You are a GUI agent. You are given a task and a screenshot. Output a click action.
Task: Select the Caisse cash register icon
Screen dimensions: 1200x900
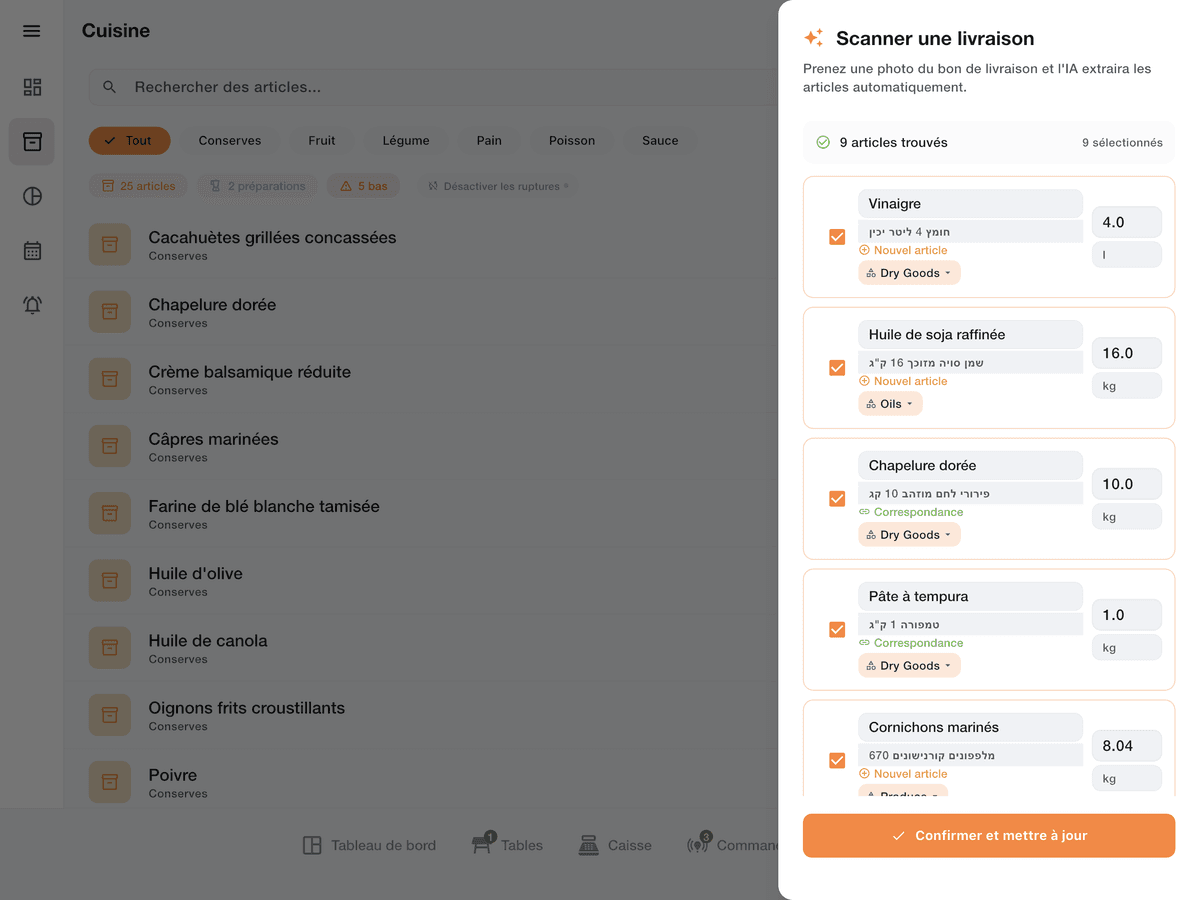point(615,845)
